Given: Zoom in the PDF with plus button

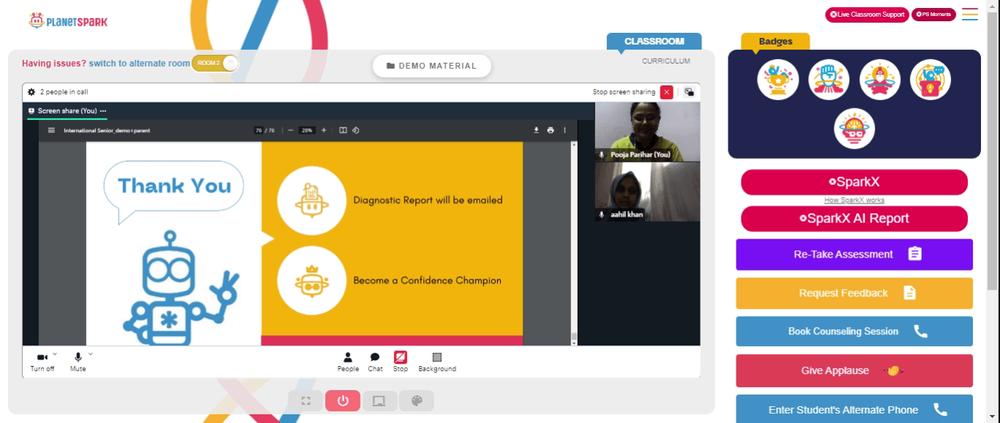Looking at the screenshot, I should coord(323,130).
